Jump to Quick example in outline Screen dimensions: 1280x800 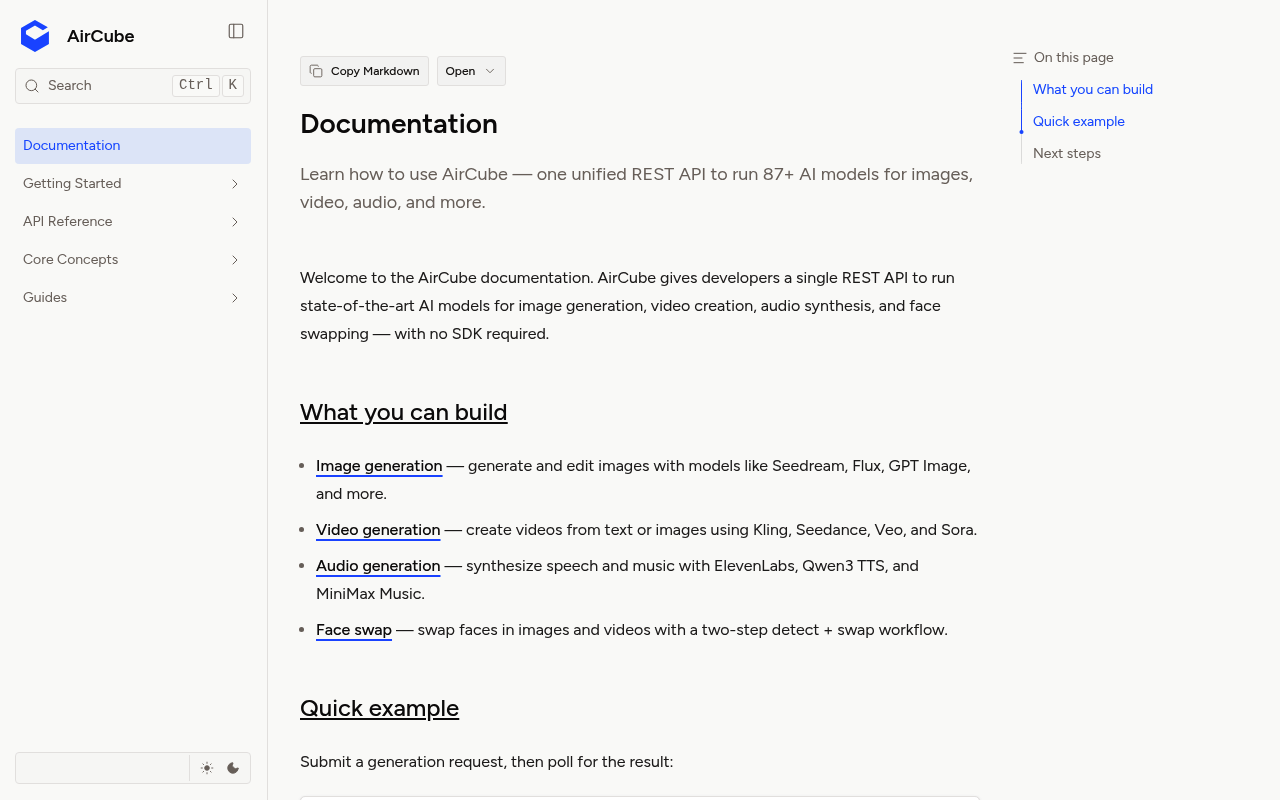1079,122
